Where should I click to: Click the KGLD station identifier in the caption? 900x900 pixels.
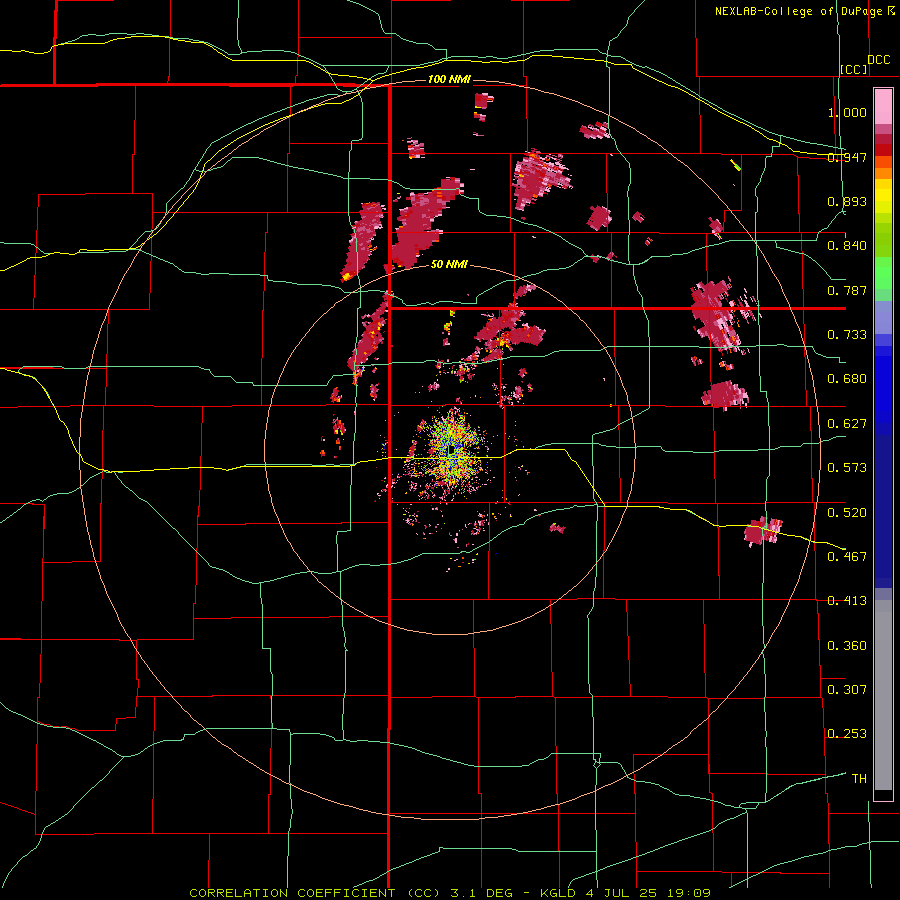click(x=557, y=893)
